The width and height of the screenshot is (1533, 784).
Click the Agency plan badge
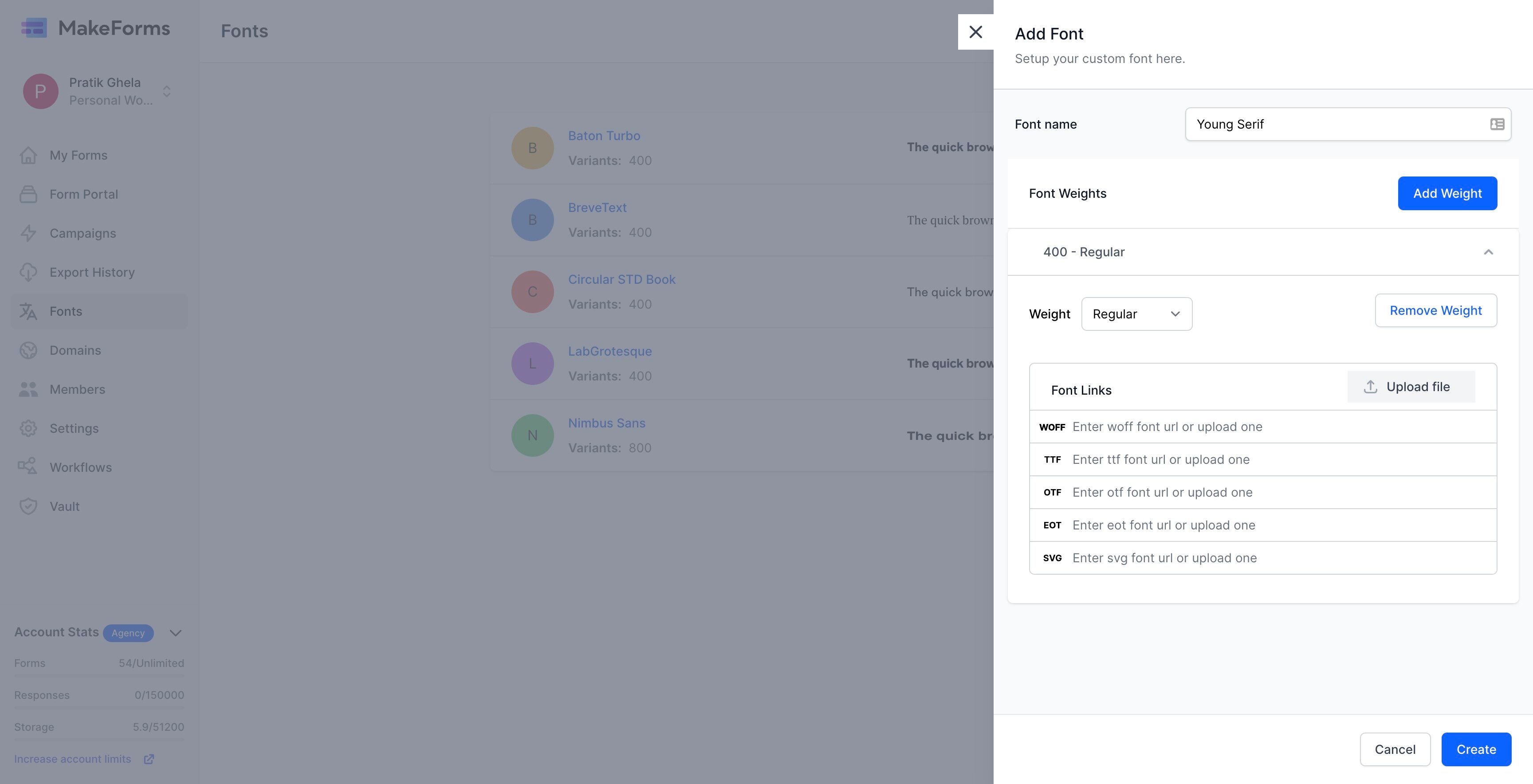128,633
